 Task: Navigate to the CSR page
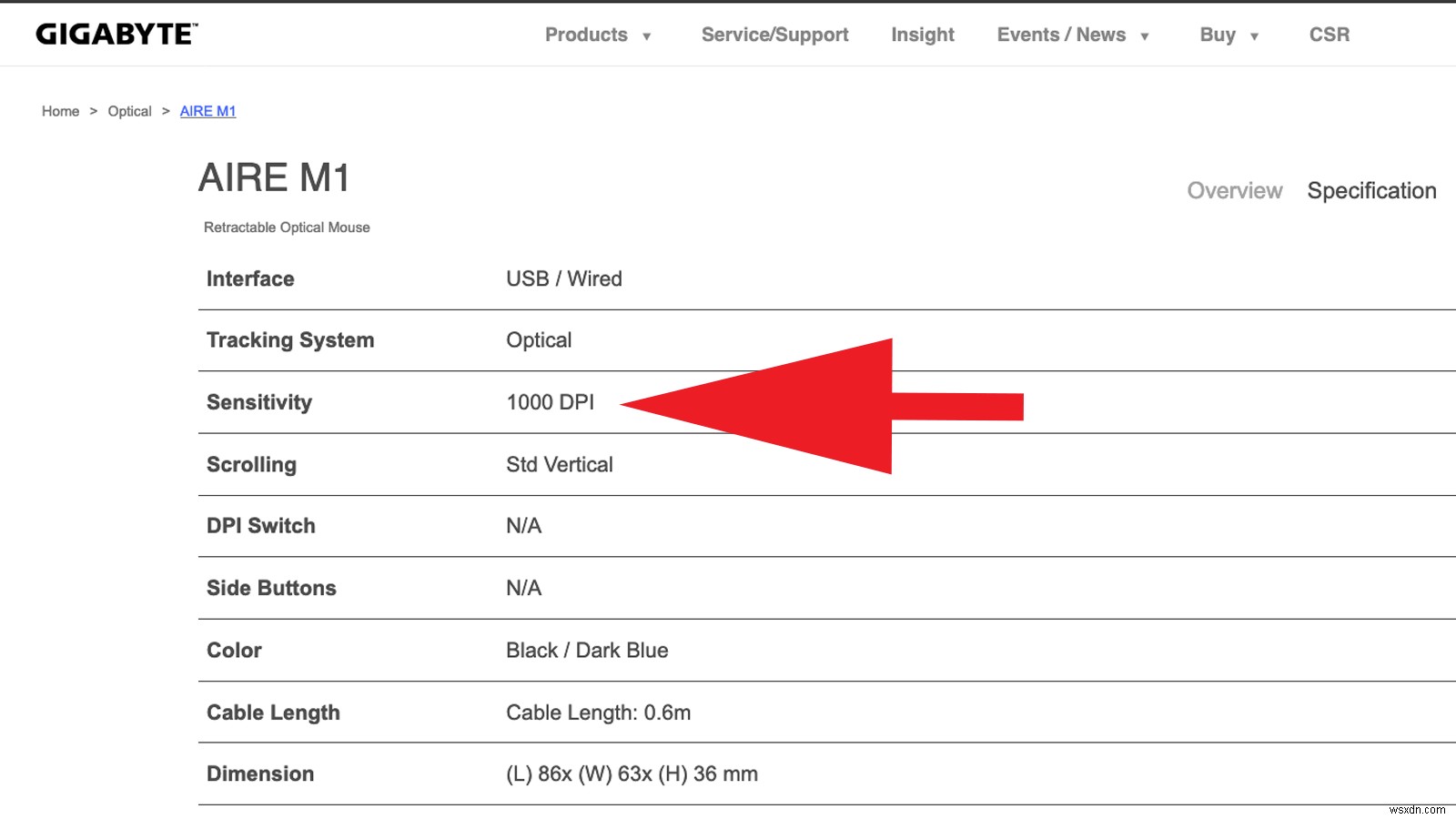1330,35
